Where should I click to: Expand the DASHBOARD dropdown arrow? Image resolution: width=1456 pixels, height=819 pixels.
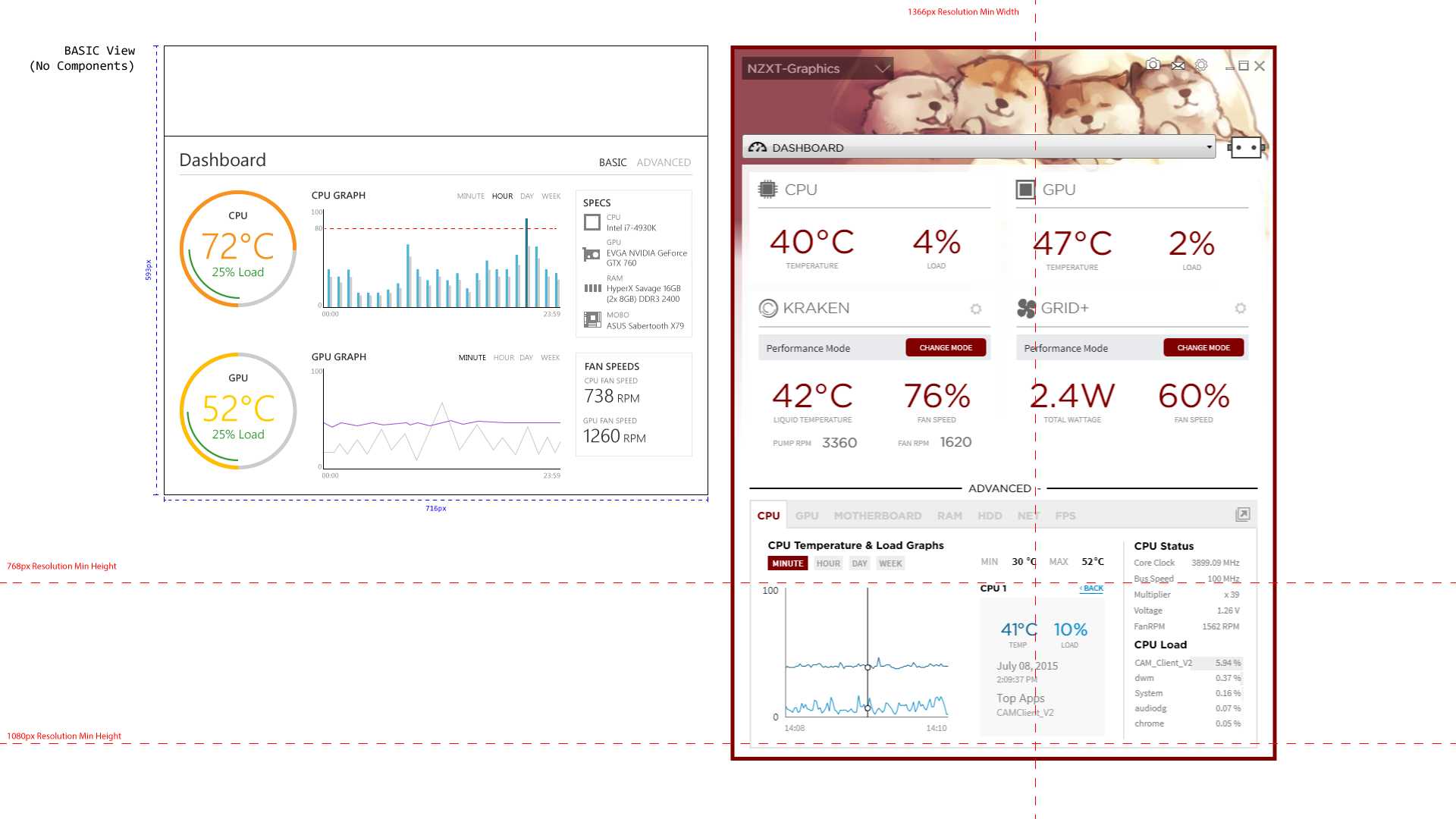point(1209,147)
